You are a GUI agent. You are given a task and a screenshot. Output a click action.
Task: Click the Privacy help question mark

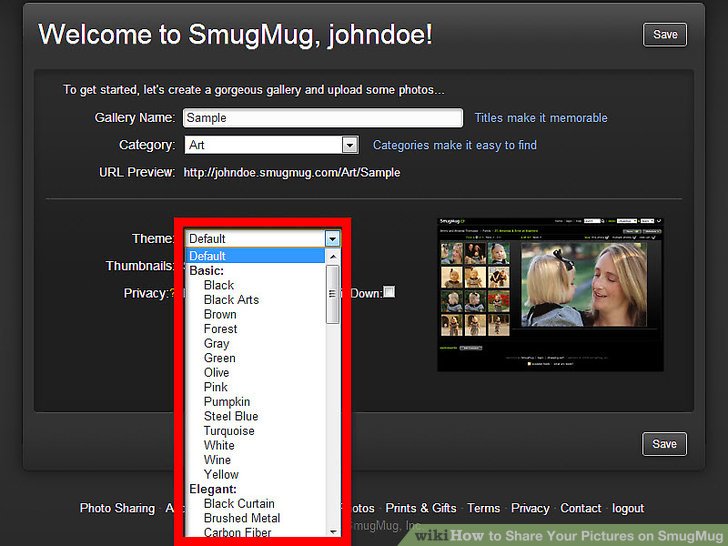(x=172, y=293)
